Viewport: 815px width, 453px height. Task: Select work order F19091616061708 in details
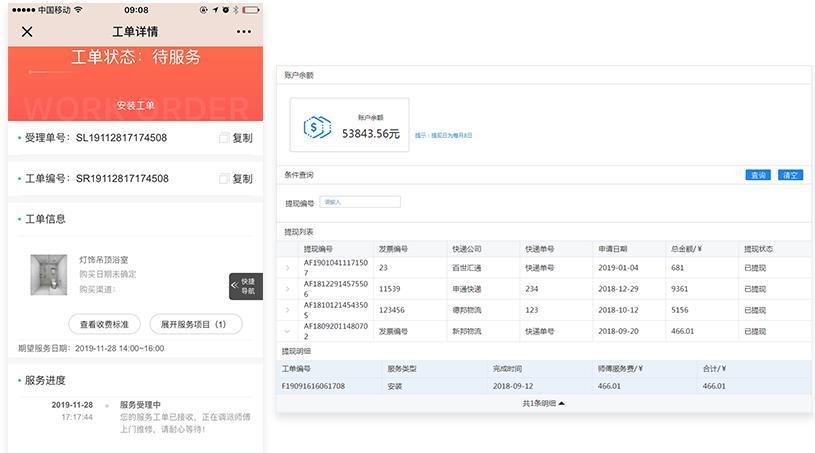313,386
